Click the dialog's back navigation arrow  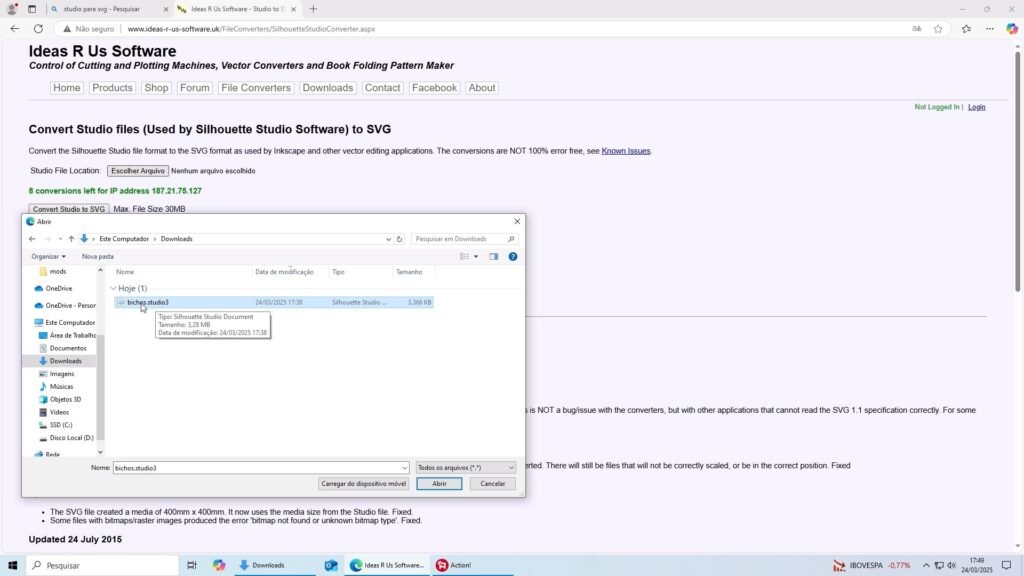click(x=32, y=239)
